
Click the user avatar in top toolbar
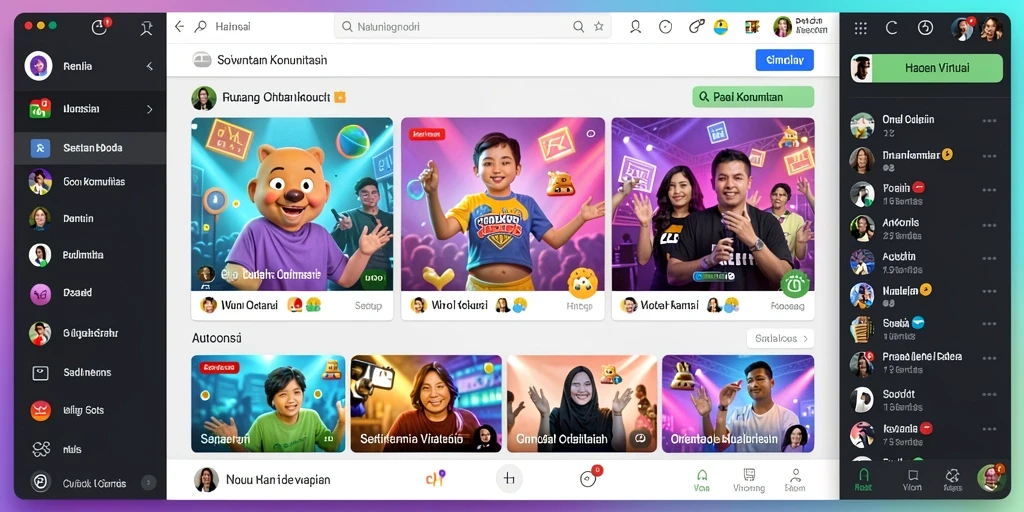782,27
